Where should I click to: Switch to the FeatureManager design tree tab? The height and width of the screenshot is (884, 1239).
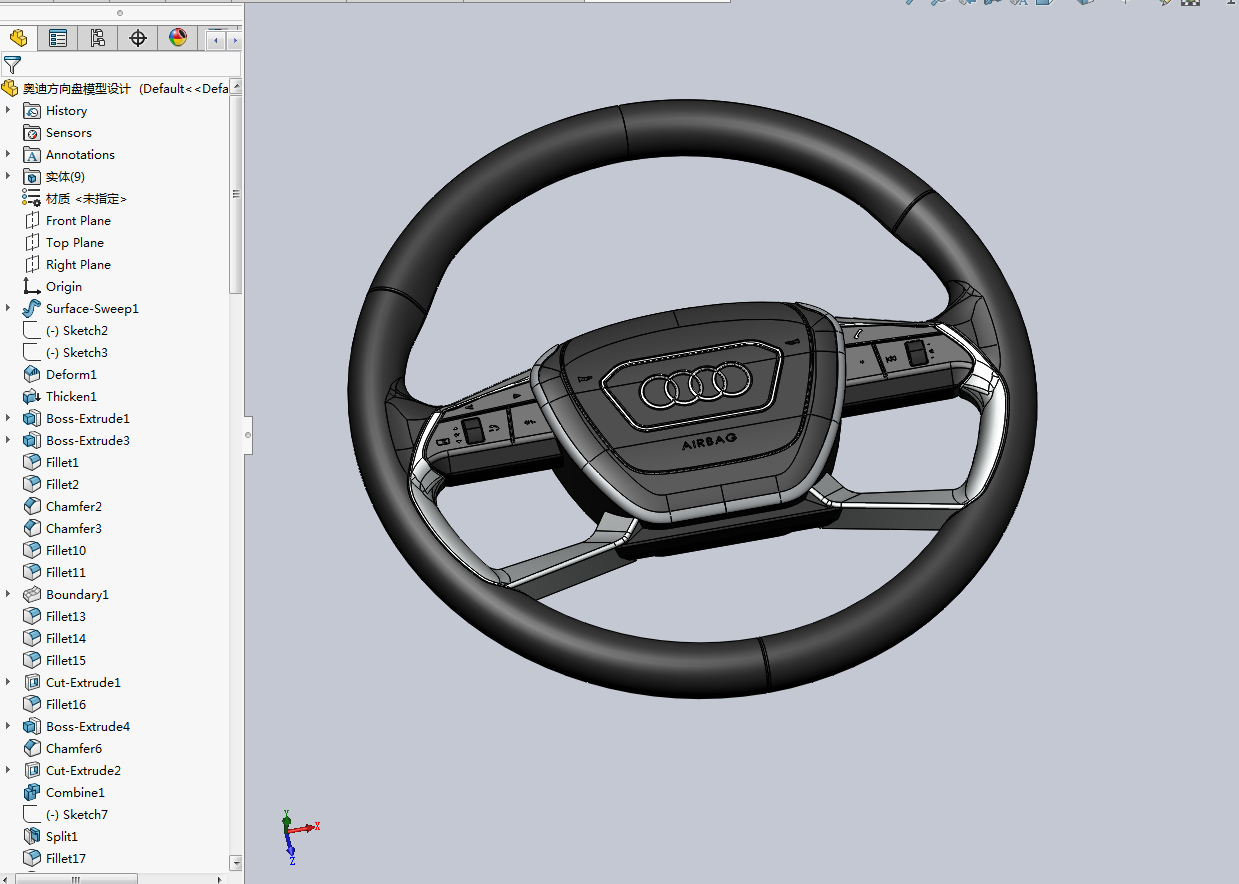18,38
